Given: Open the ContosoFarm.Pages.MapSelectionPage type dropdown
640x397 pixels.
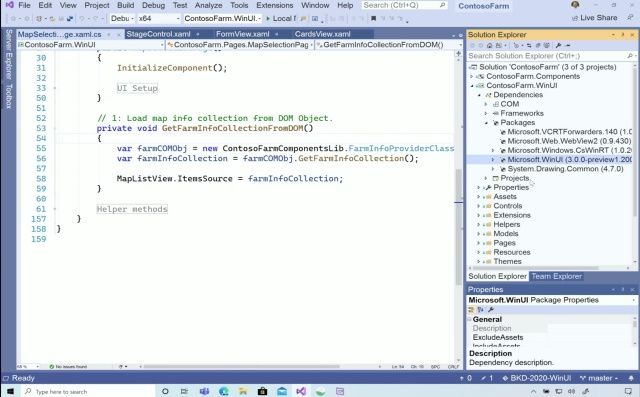Looking at the screenshot, I should pos(240,44).
